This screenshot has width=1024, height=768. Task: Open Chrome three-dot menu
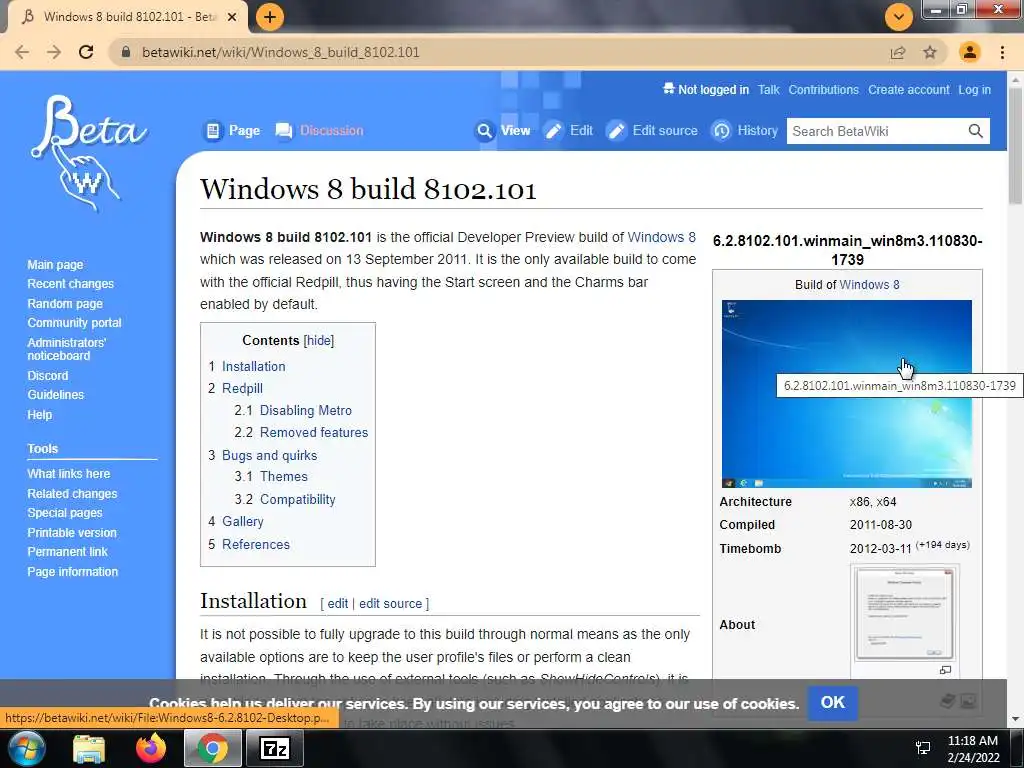(x=1002, y=52)
